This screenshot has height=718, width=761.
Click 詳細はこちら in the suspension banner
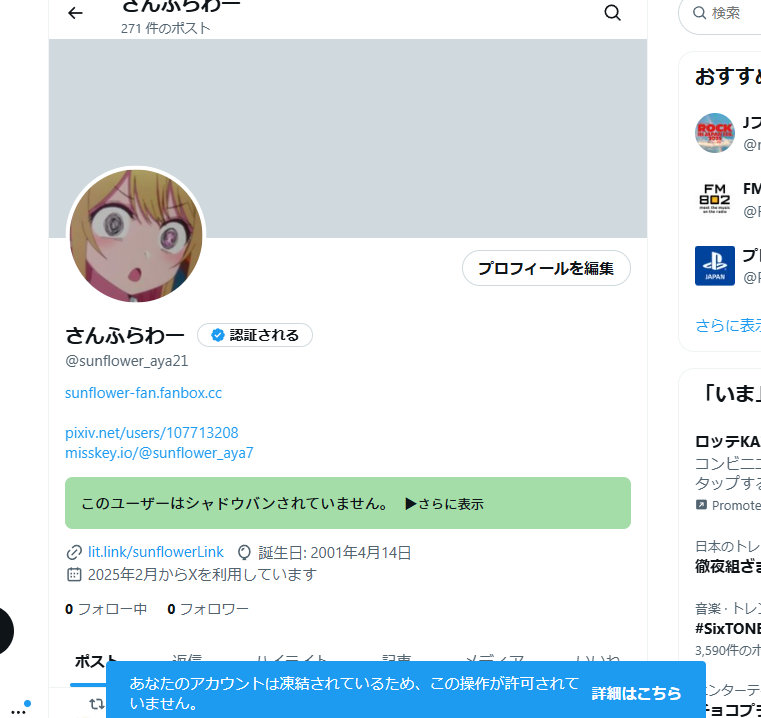click(636, 693)
